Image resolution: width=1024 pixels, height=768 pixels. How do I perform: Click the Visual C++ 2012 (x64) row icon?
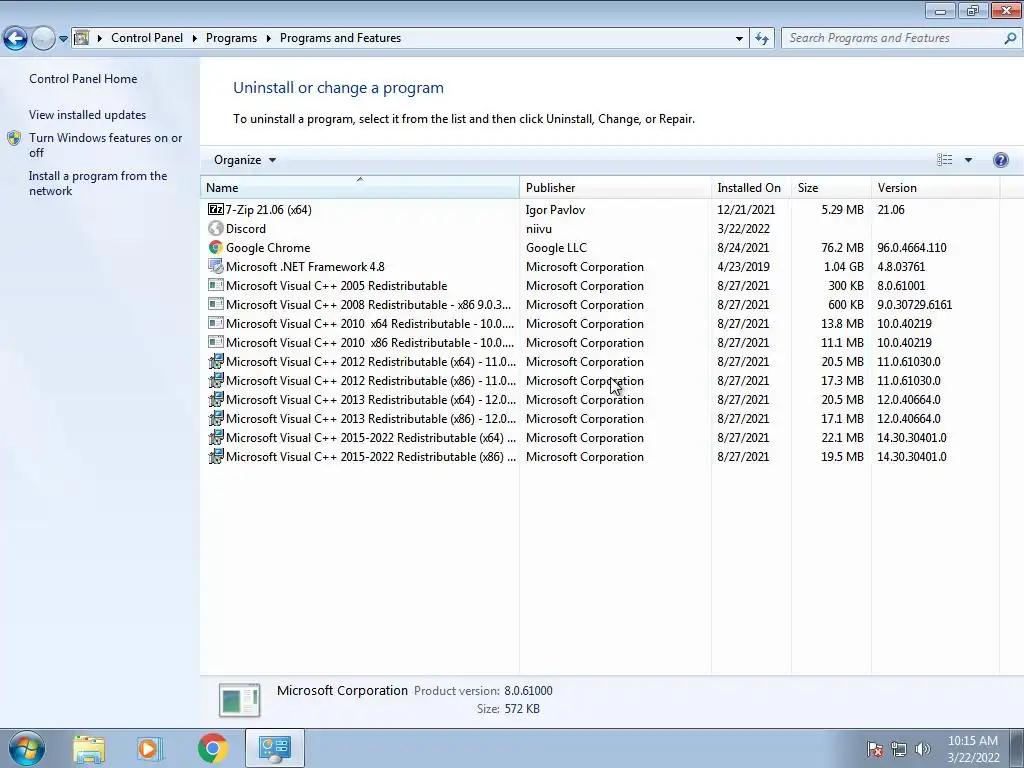pyautogui.click(x=216, y=361)
